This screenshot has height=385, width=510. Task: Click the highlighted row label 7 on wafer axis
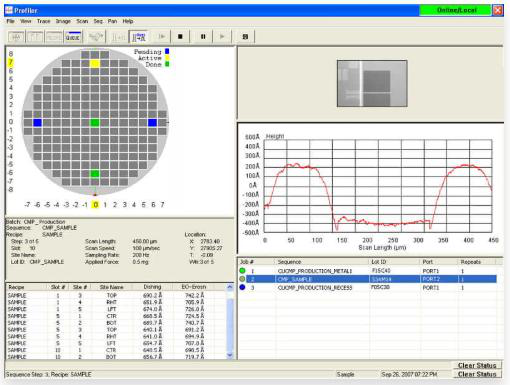pyautogui.click(x=11, y=62)
